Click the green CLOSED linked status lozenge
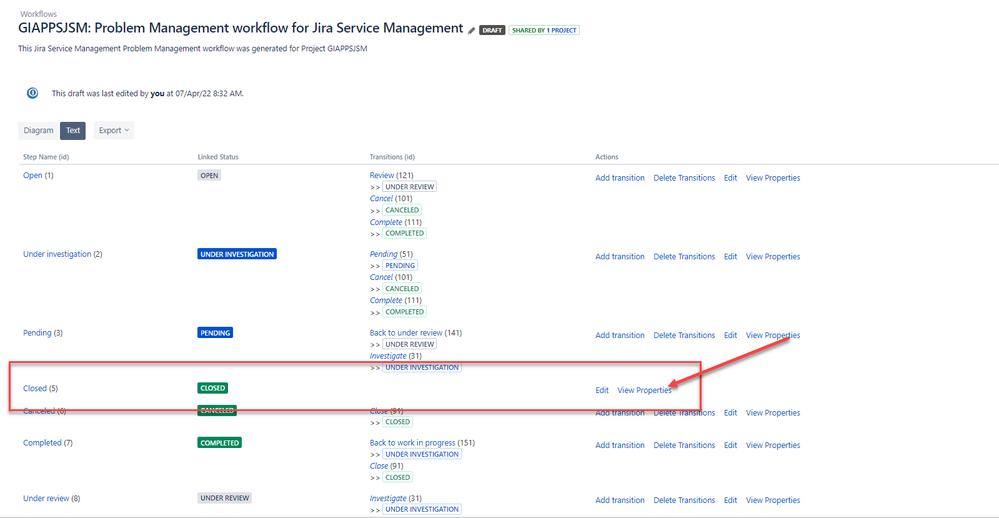 pos(213,388)
